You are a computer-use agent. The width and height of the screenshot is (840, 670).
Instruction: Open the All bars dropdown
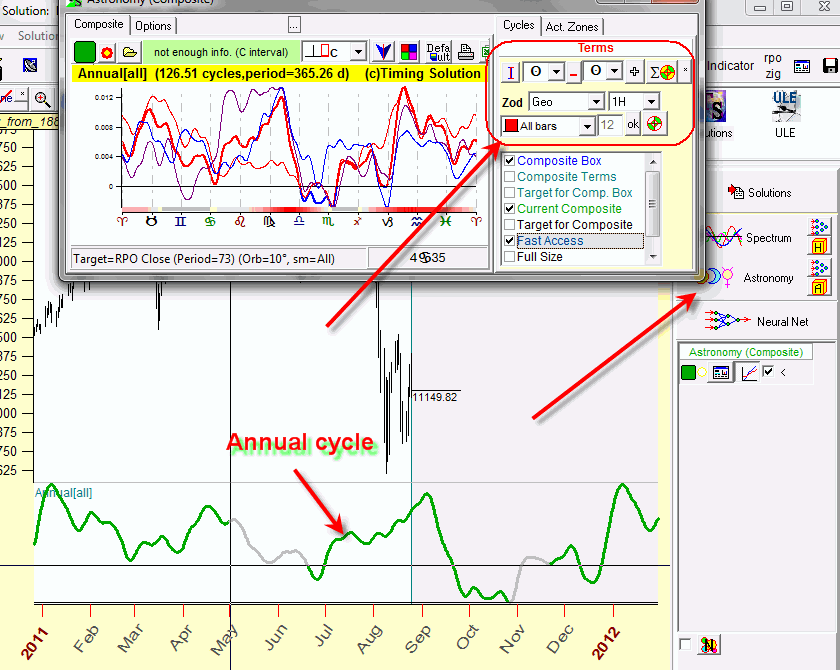click(585, 126)
